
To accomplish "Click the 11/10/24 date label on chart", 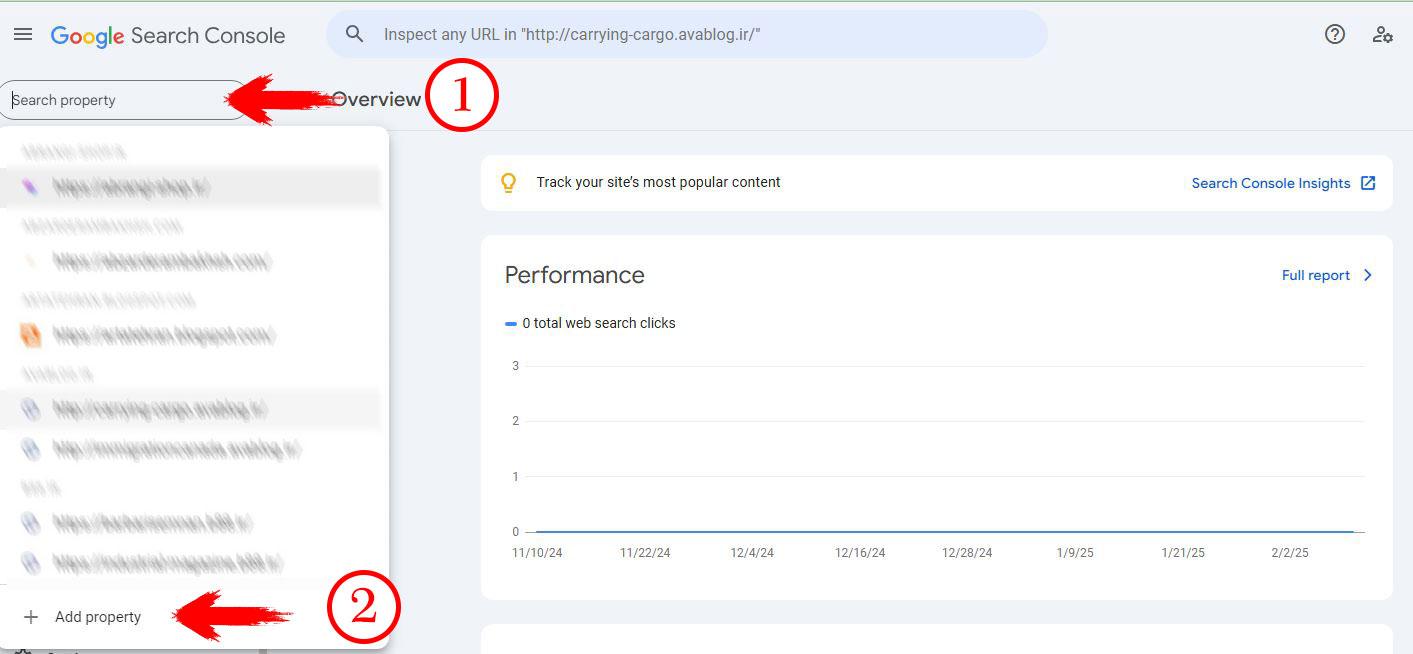I will coord(537,553).
